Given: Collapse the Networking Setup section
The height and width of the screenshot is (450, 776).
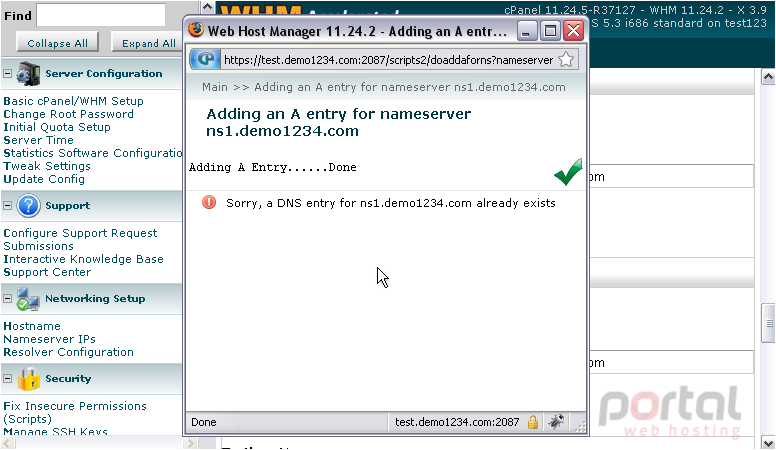Looking at the screenshot, I should (x=7, y=299).
